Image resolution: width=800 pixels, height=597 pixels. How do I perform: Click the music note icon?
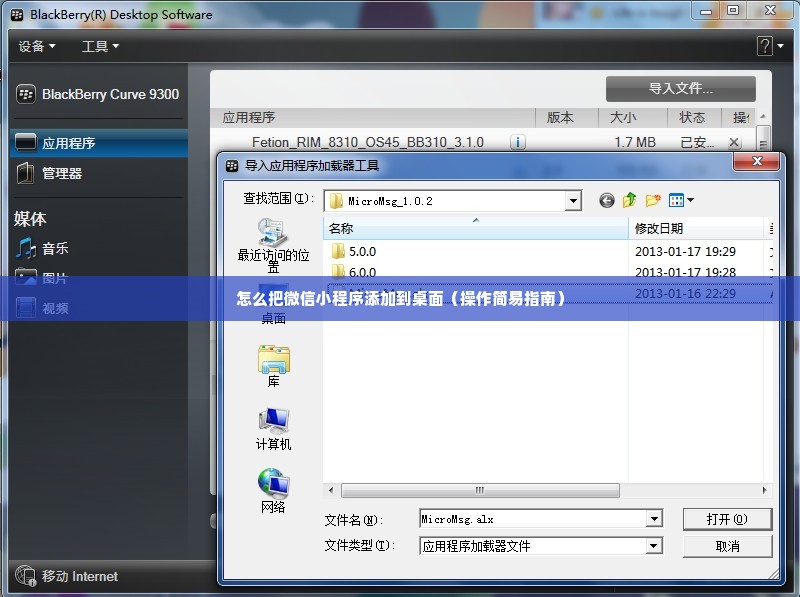tap(26, 249)
